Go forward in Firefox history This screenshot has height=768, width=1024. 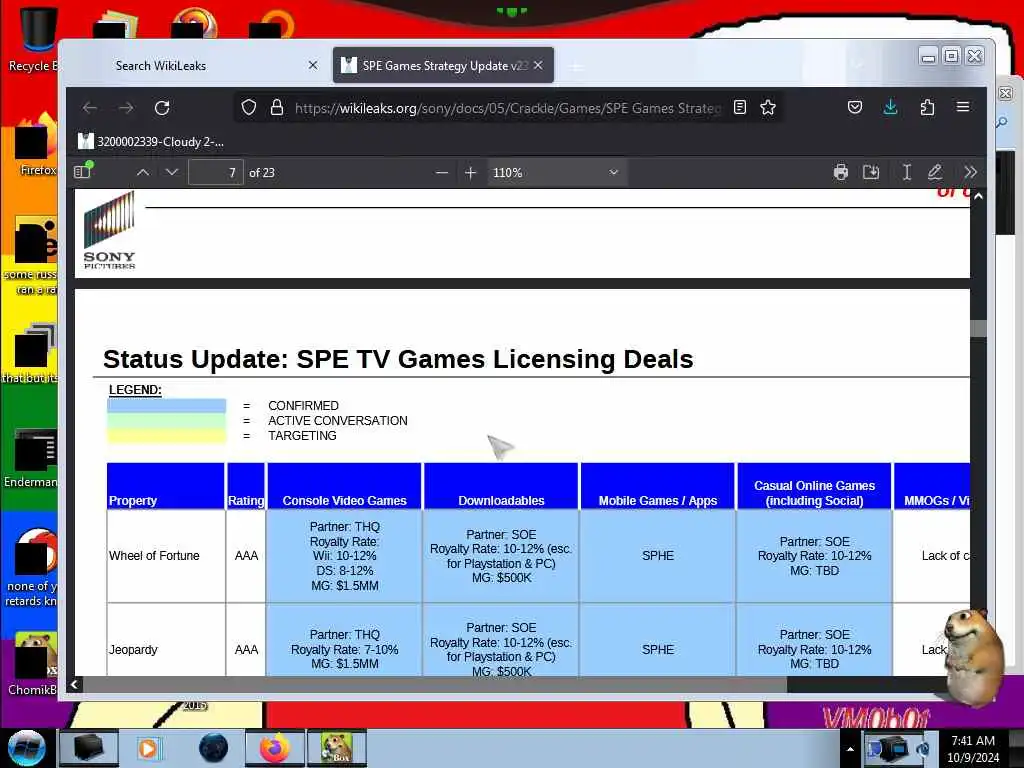coord(126,108)
